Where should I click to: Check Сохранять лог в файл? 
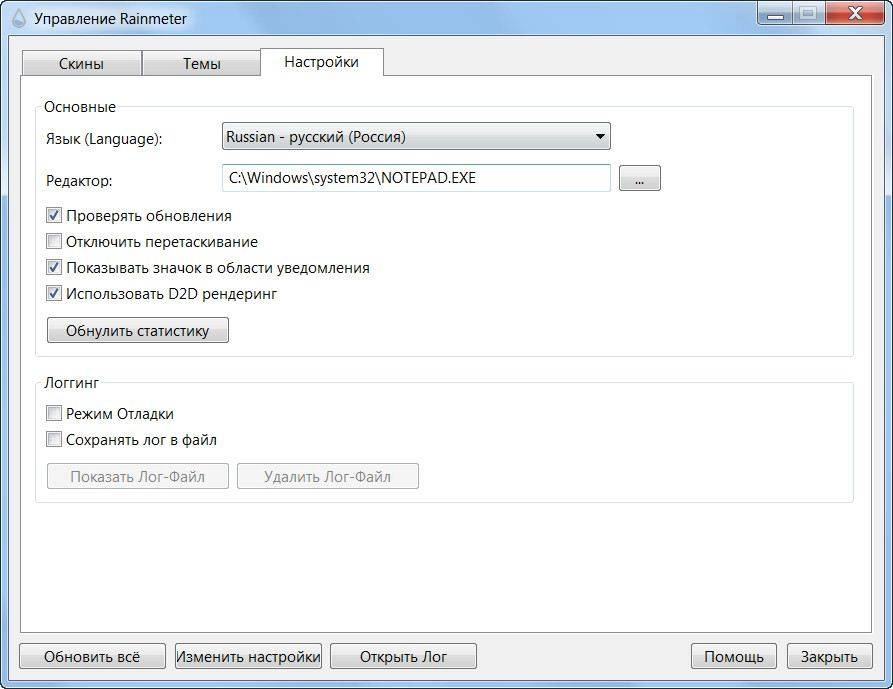(x=54, y=440)
